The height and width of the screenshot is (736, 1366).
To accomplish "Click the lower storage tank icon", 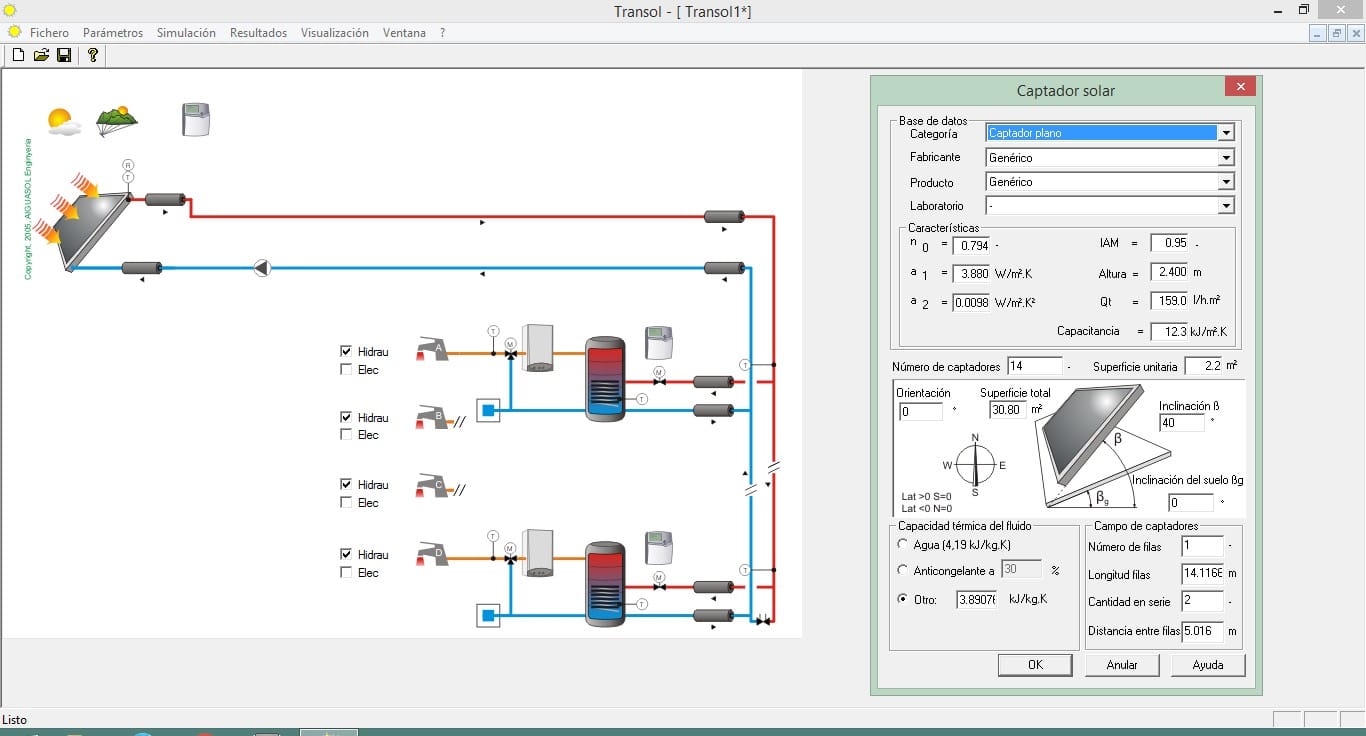I will click(x=605, y=585).
